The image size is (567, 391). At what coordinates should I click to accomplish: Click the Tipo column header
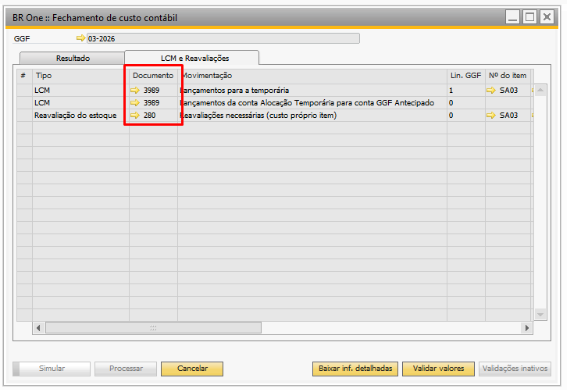(x=81, y=76)
